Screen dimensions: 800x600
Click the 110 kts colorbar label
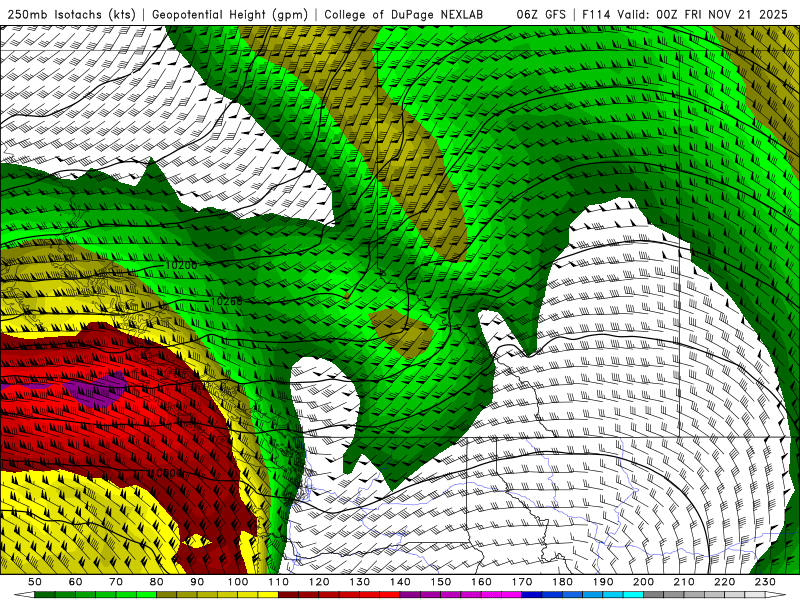tap(278, 582)
